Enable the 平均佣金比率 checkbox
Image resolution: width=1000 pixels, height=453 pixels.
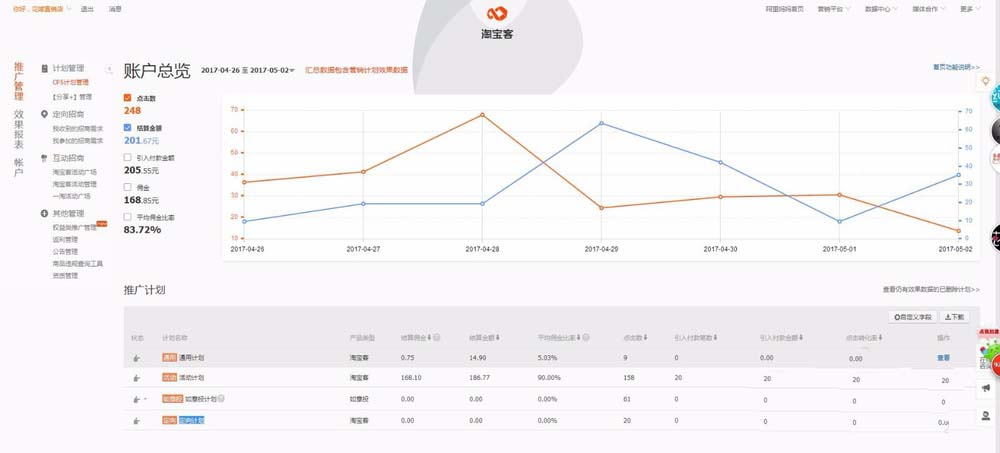128,217
